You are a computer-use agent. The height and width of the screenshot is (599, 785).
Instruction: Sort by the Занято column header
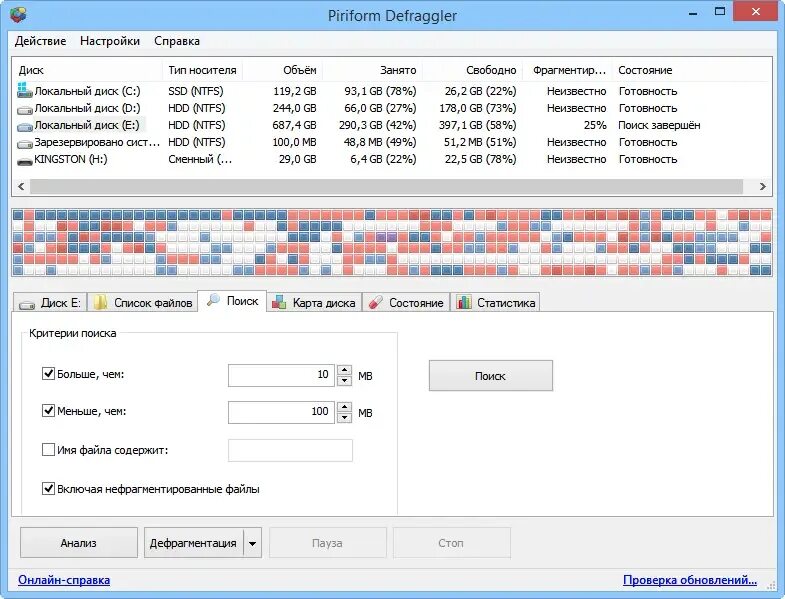coord(372,70)
